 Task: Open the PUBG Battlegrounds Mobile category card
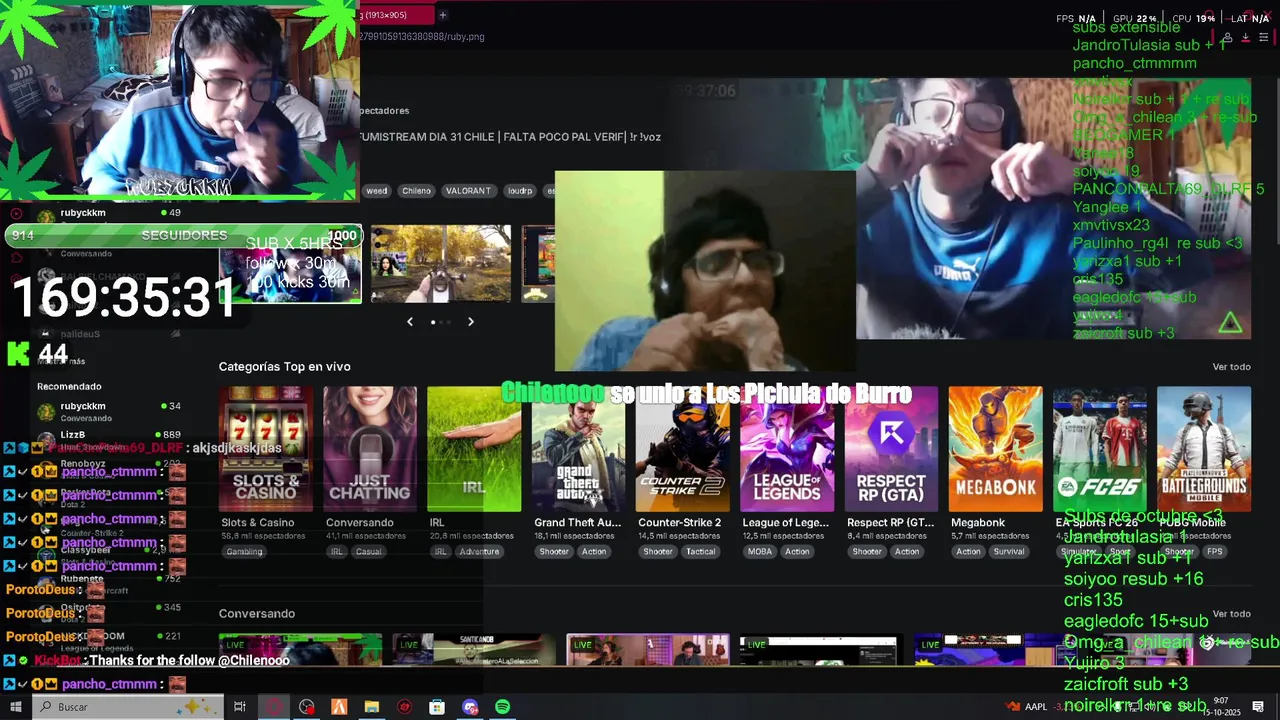1204,449
